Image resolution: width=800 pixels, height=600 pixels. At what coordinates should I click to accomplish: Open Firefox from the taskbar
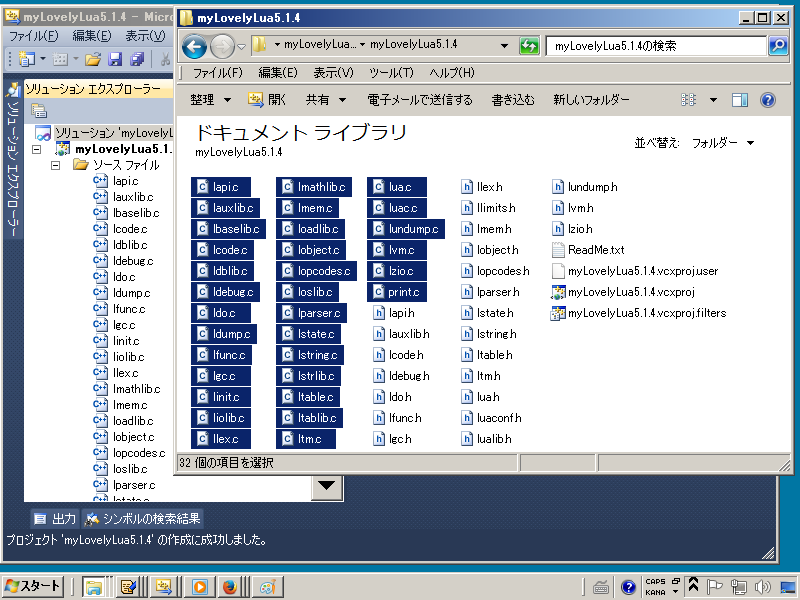coord(230,587)
